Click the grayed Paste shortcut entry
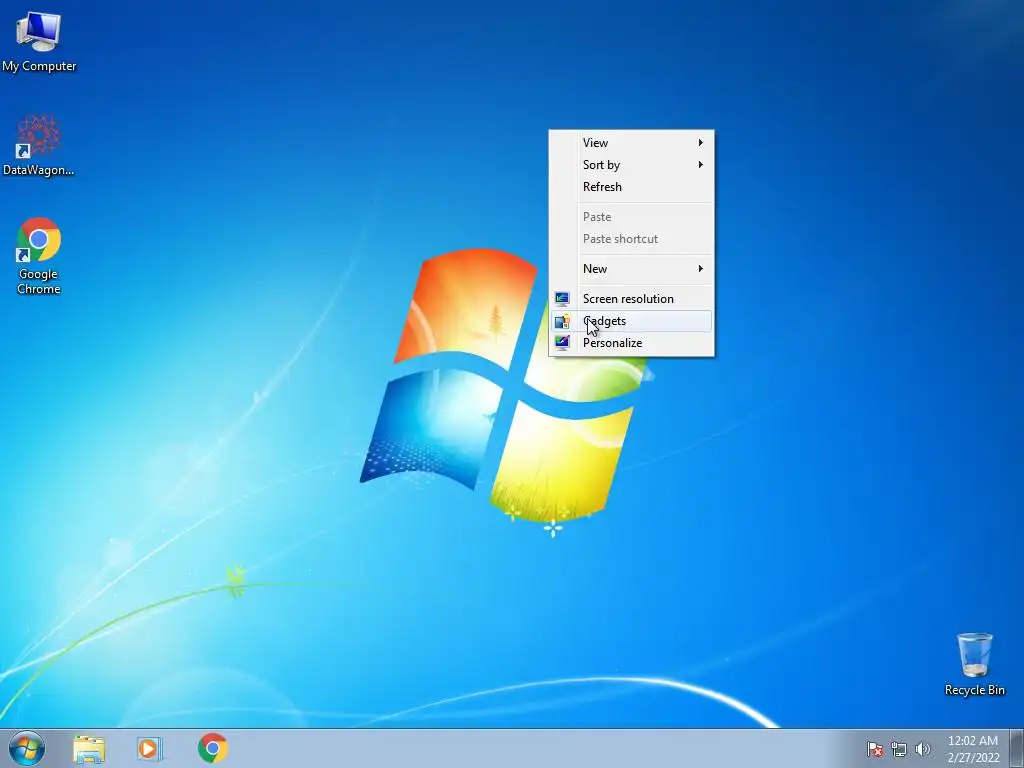The width and height of the screenshot is (1024, 768). [631, 239]
